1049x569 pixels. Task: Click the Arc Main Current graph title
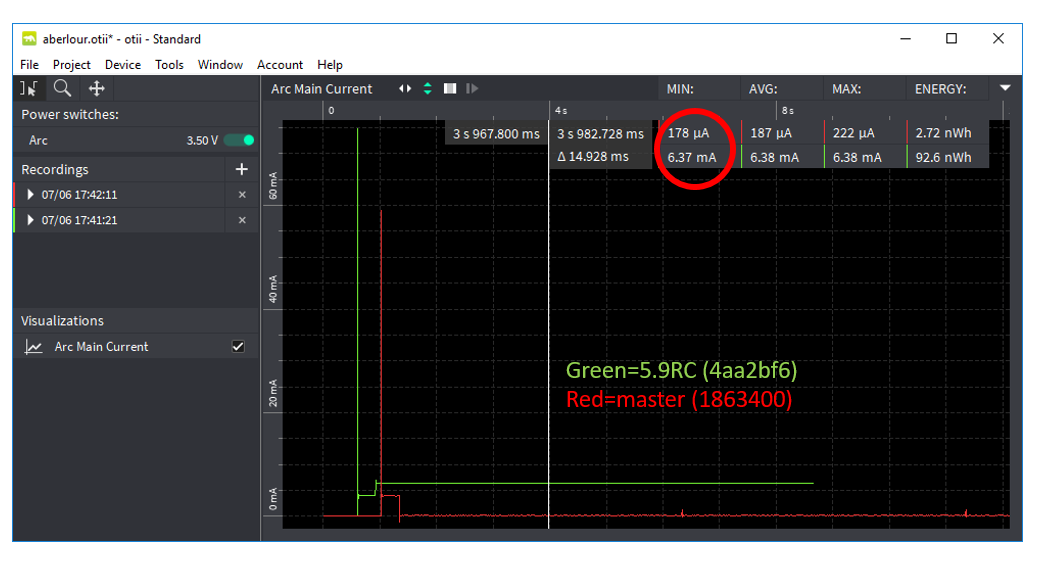(x=321, y=89)
